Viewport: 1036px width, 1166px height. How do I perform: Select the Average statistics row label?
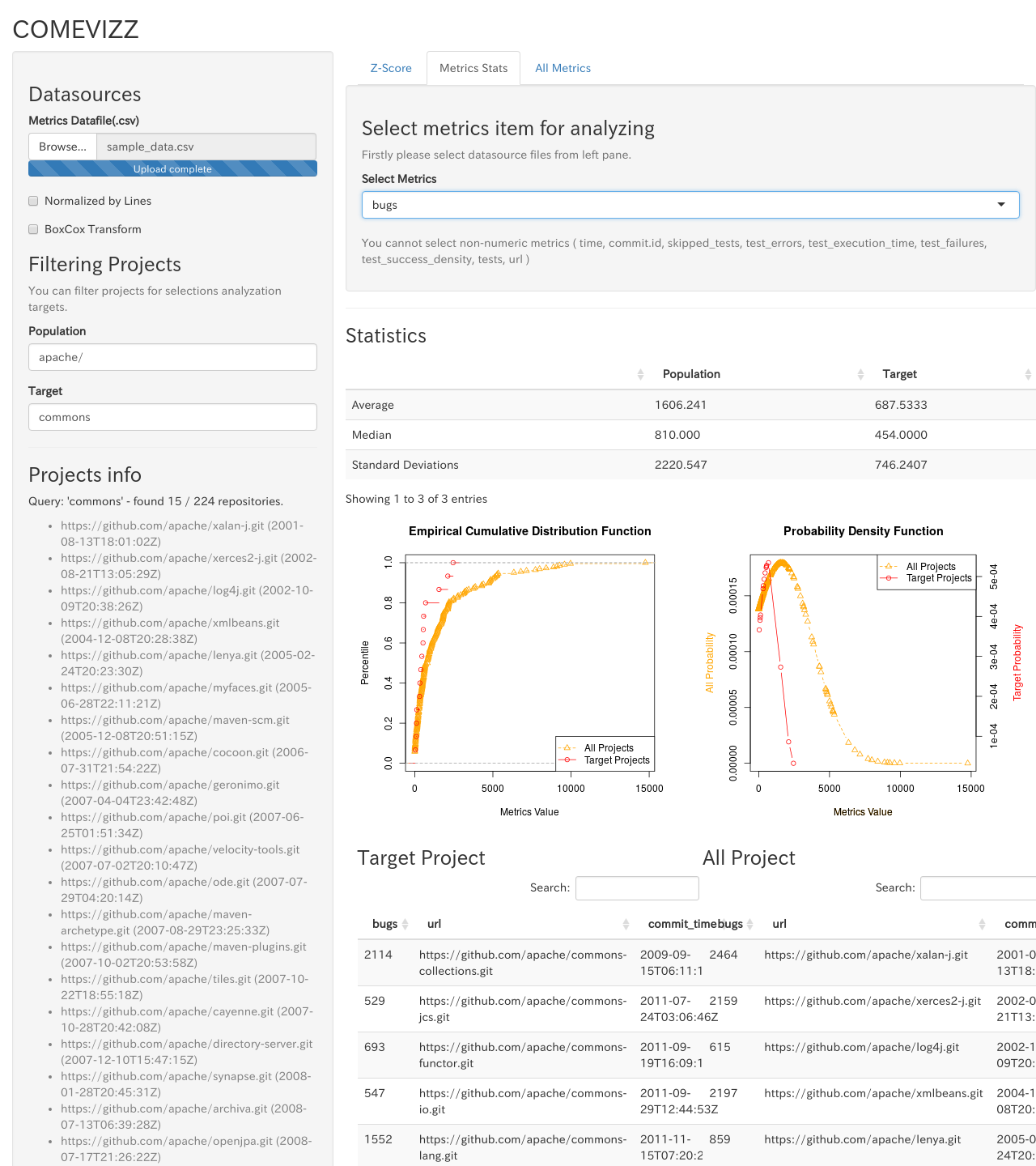pyautogui.click(x=373, y=405)
